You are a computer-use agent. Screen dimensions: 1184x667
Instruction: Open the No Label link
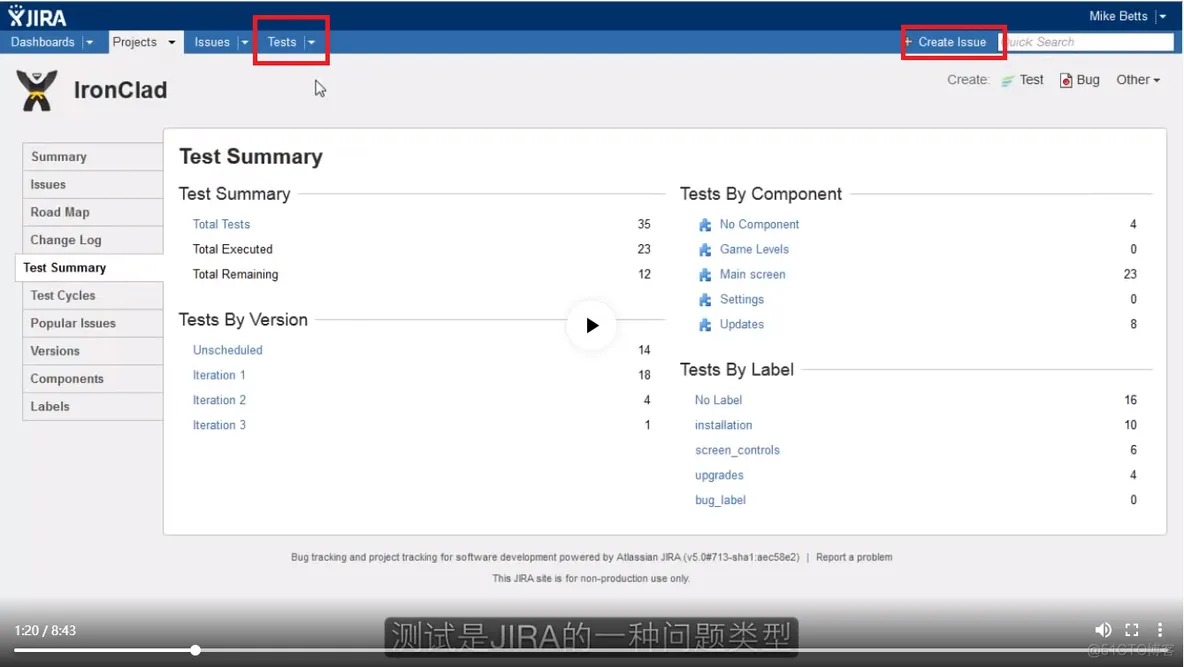[718, 400]
